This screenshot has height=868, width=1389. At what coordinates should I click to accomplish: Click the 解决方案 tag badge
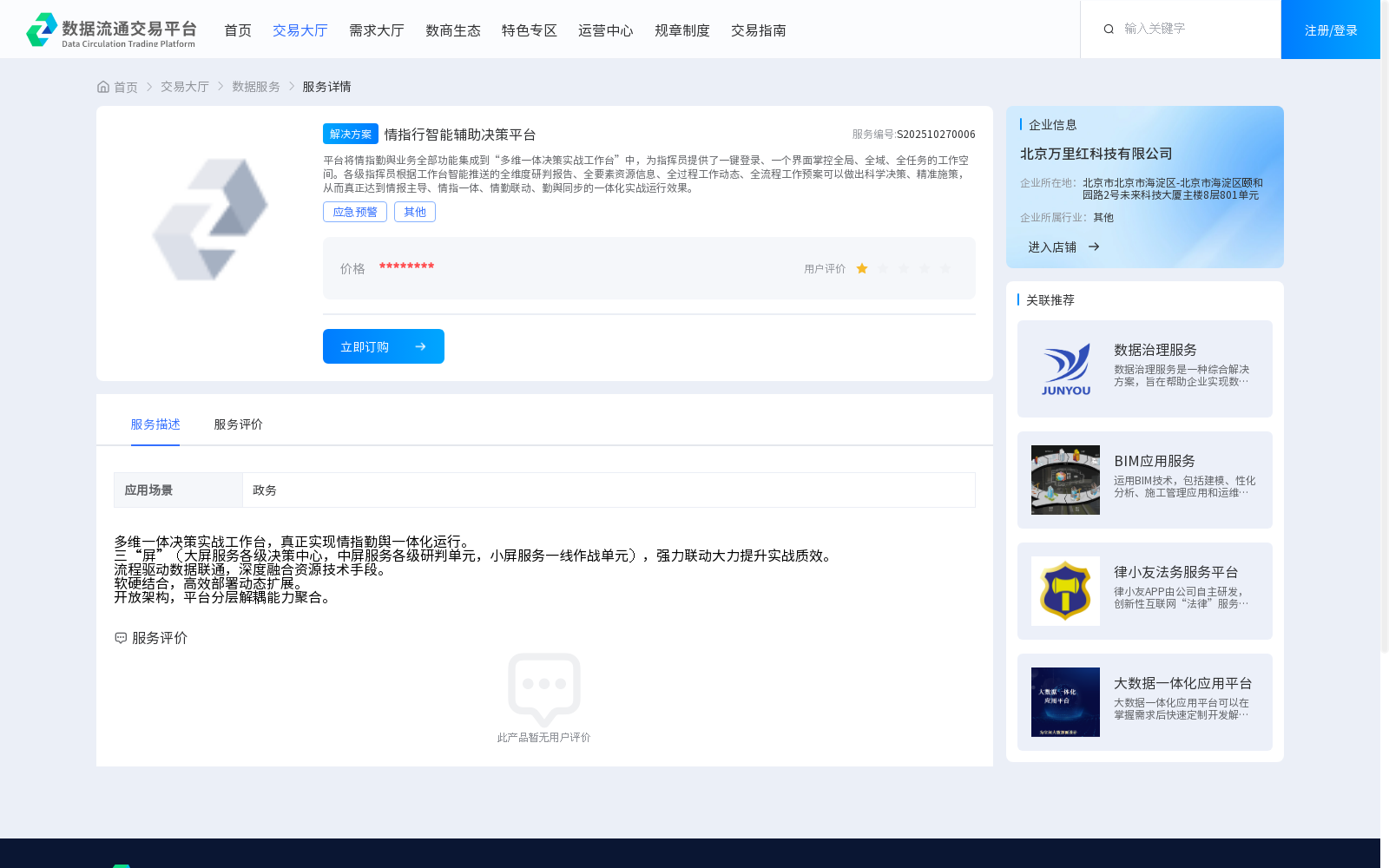351,134
